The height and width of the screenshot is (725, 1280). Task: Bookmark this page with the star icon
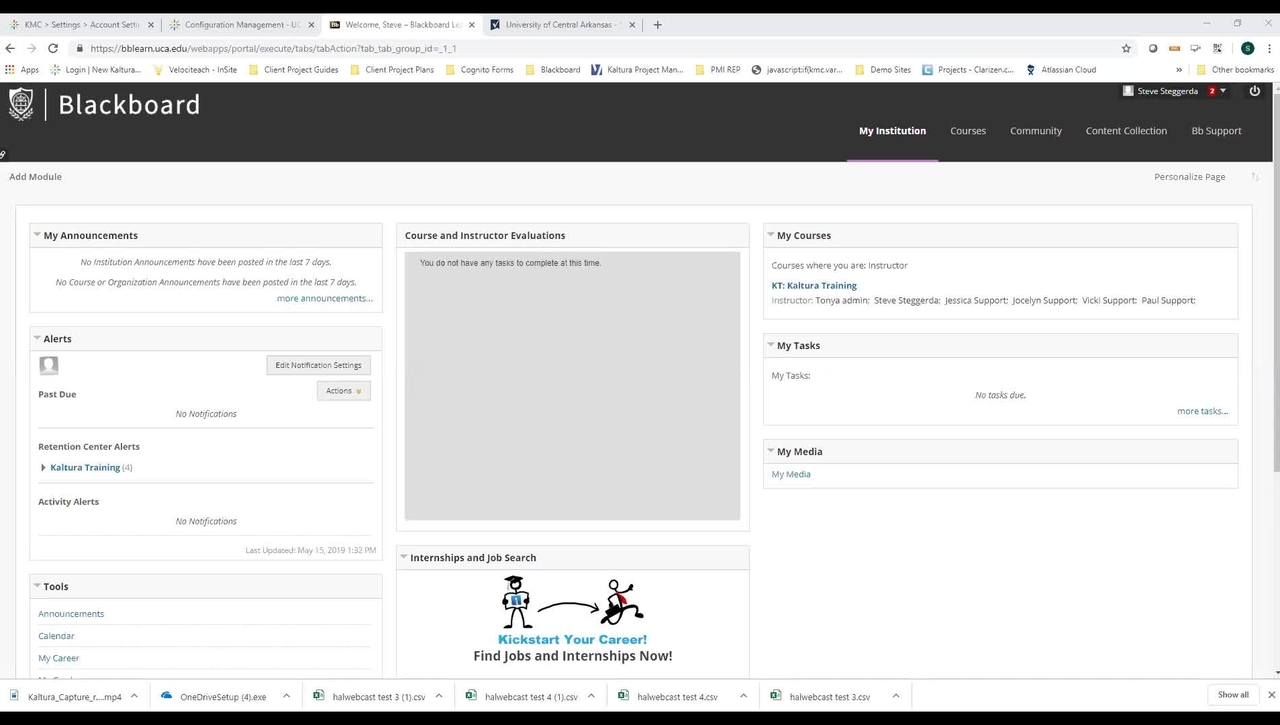tap(1126, 48)
